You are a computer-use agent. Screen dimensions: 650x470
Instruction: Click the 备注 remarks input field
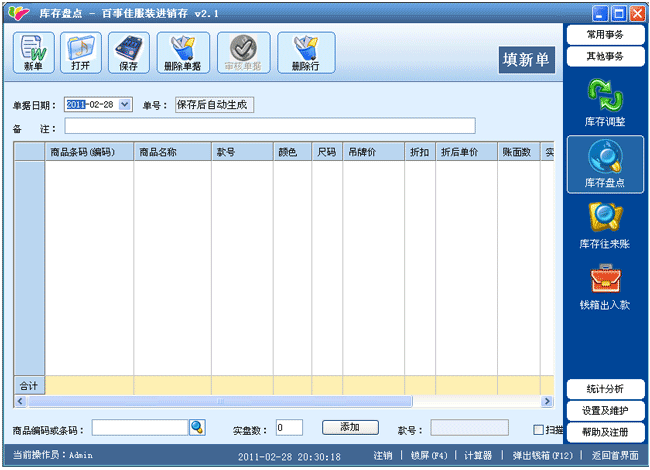point(270,126)
